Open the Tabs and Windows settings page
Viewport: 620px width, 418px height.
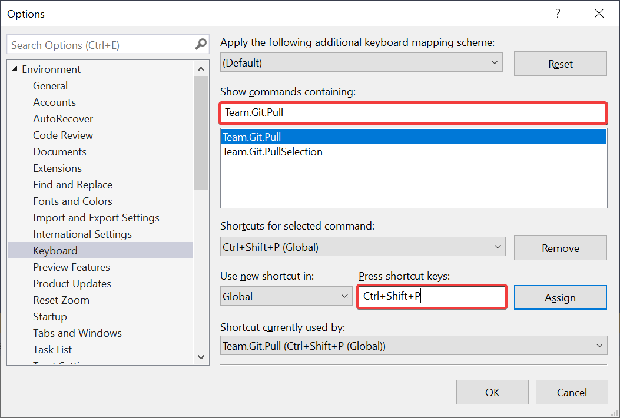click(x=77, y=333)
